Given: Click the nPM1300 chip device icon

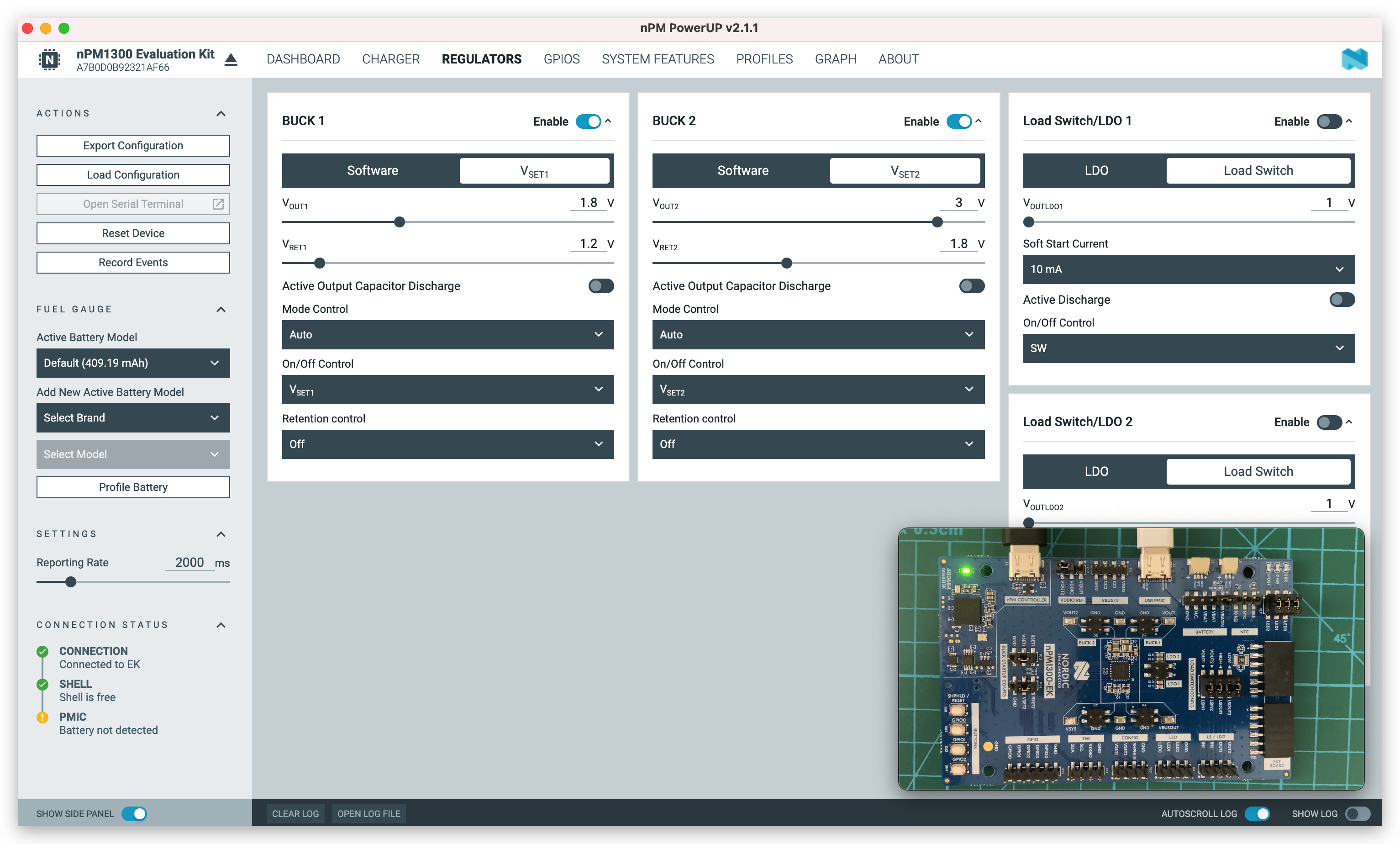Looking at the screenshot, I should click(49, 59).
